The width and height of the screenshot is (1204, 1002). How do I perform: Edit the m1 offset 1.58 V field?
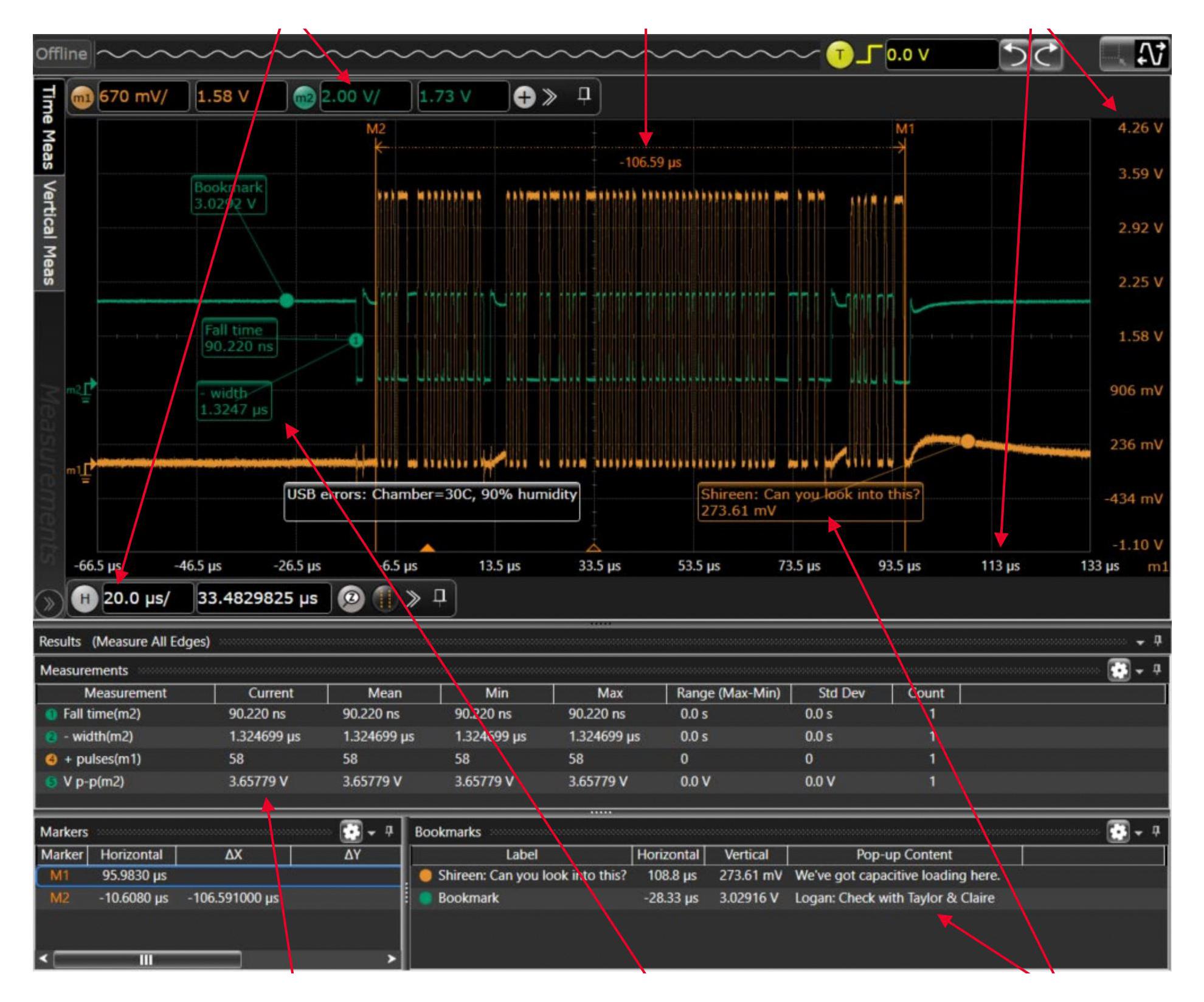click(241, 97)
